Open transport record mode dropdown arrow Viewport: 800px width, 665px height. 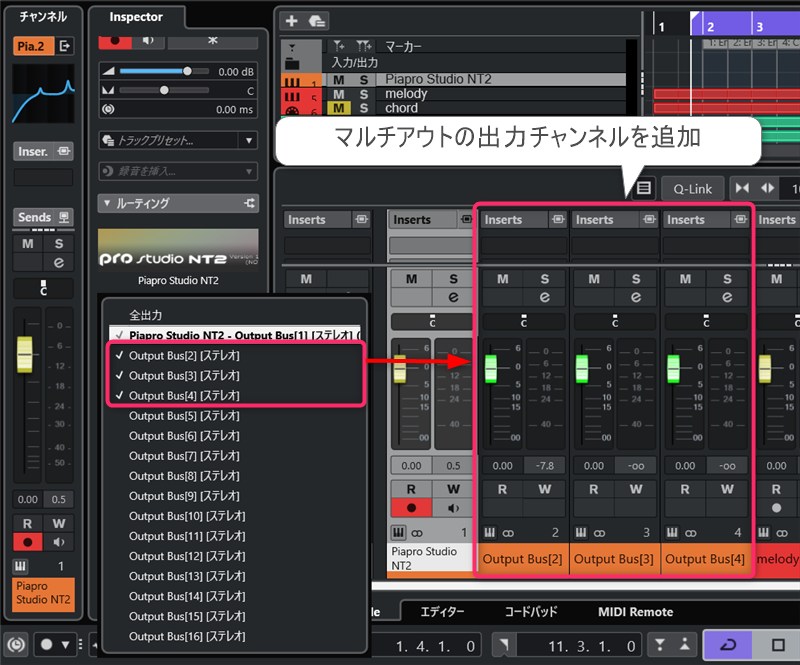65,645
